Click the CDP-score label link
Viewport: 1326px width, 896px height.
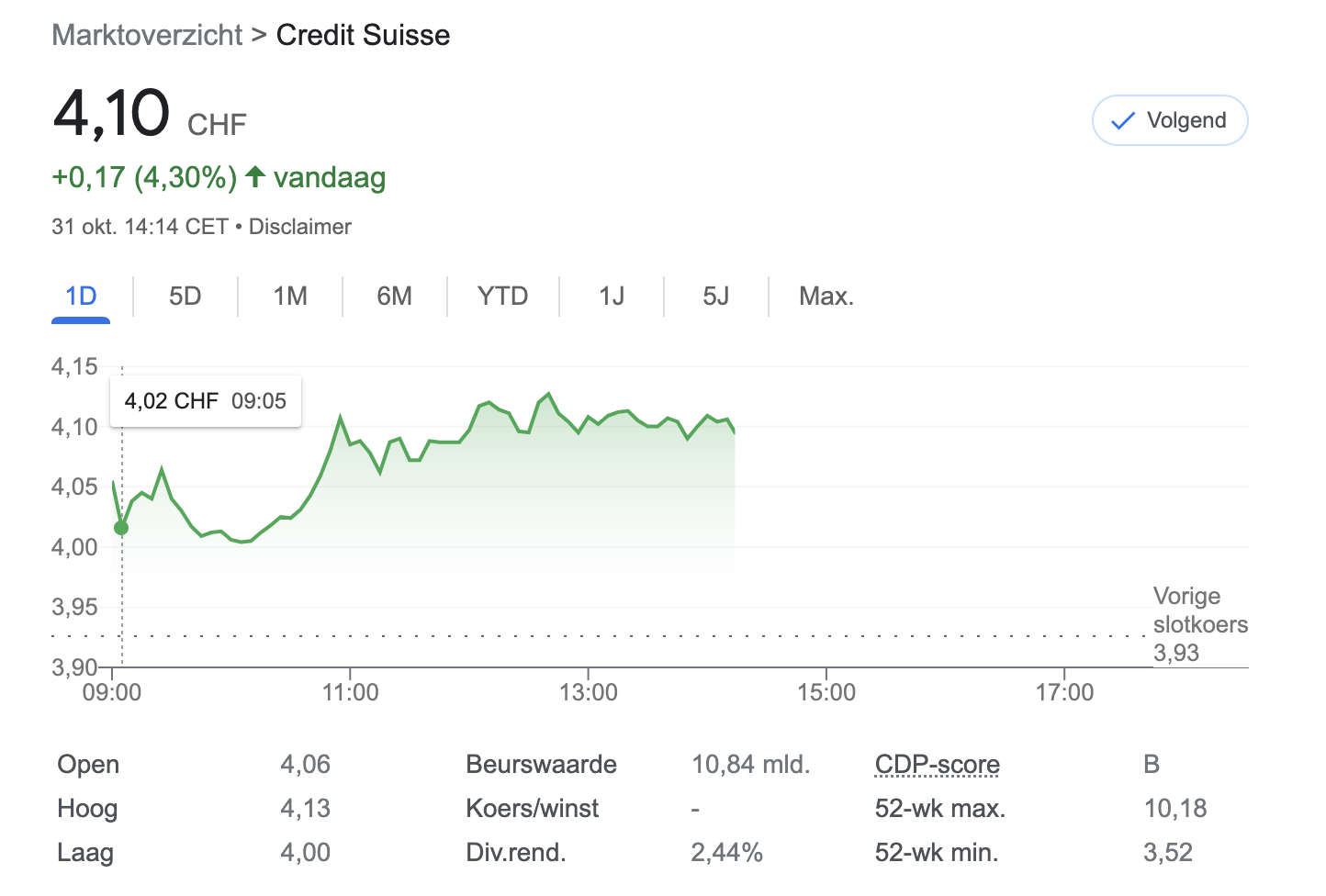(x=937, y=765)
